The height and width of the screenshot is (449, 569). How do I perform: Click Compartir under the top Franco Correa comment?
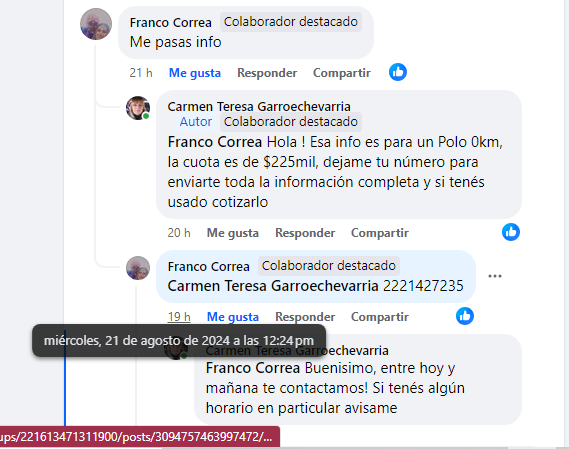342,73
